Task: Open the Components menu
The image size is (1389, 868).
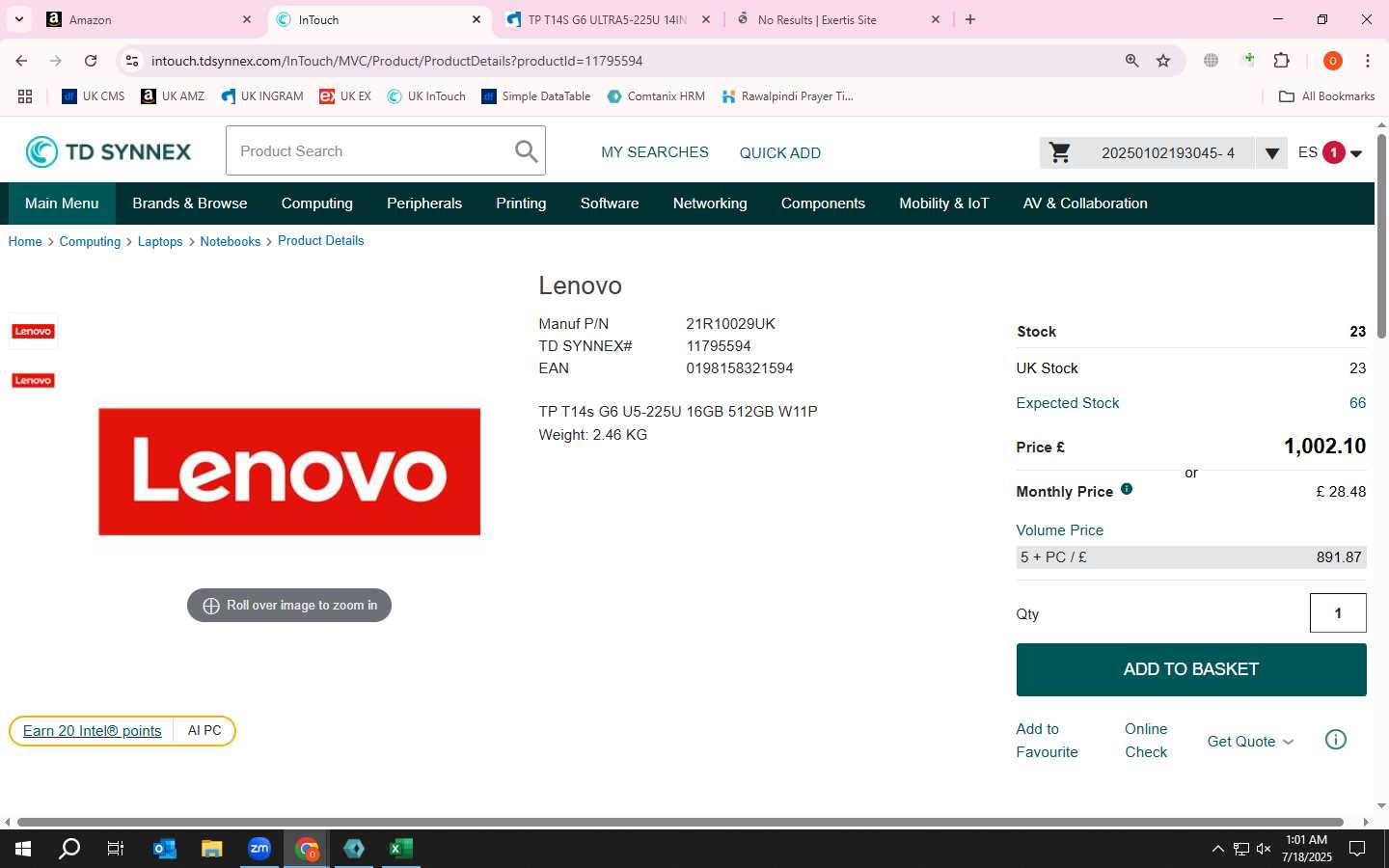Action: (823, 203)
